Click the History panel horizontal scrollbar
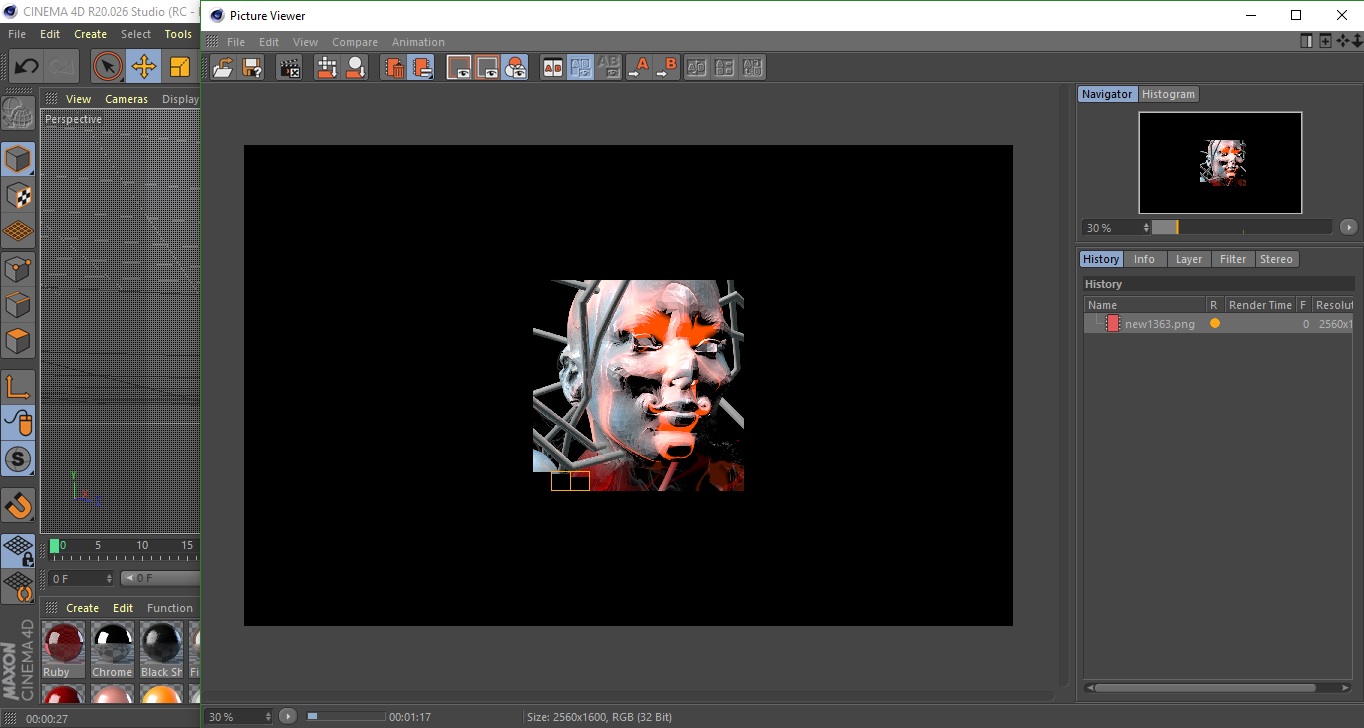Screen dimensions: 1364x728 point(1207,688)
